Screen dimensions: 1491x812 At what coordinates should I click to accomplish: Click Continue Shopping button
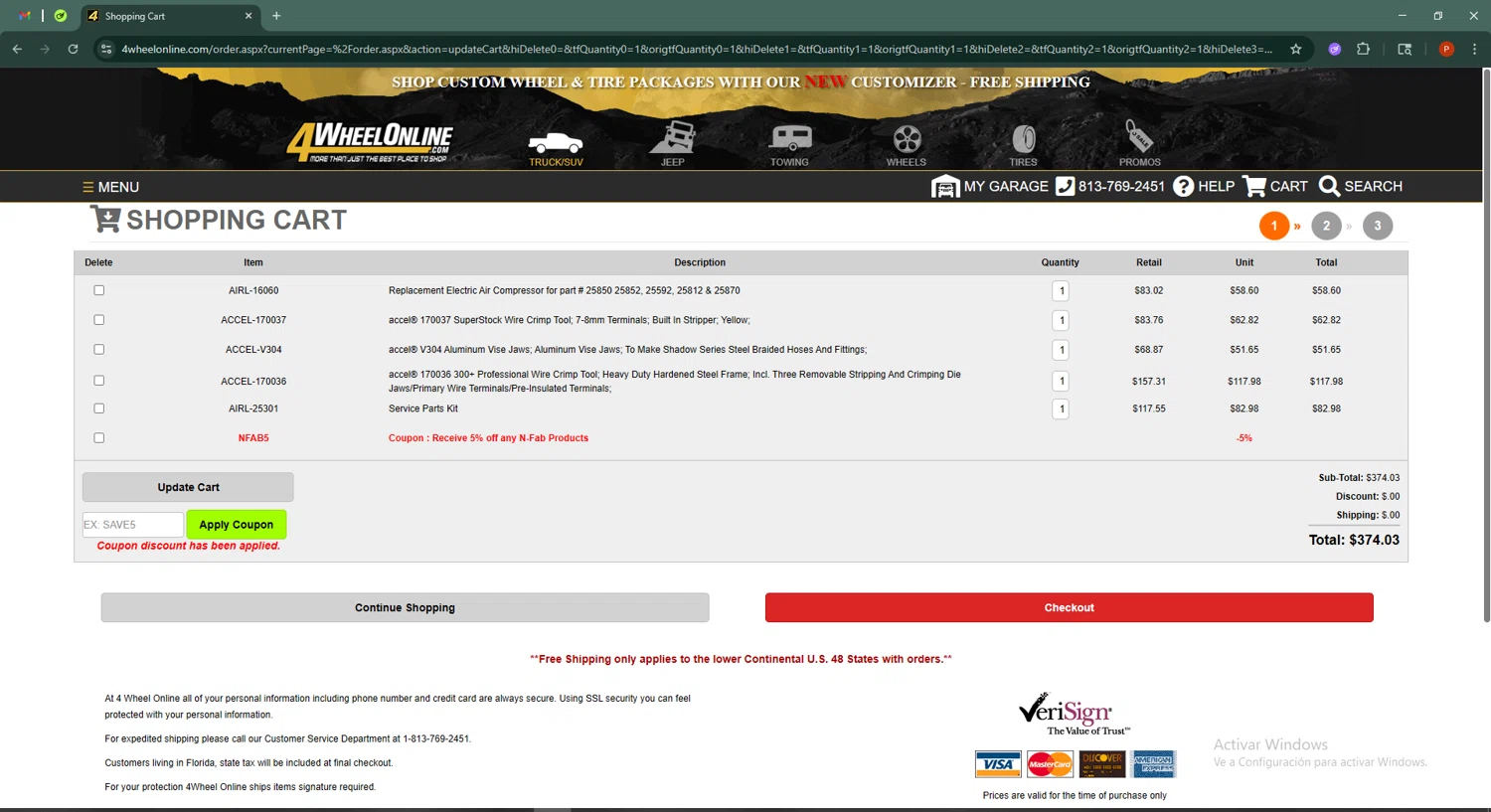(405, 607)
